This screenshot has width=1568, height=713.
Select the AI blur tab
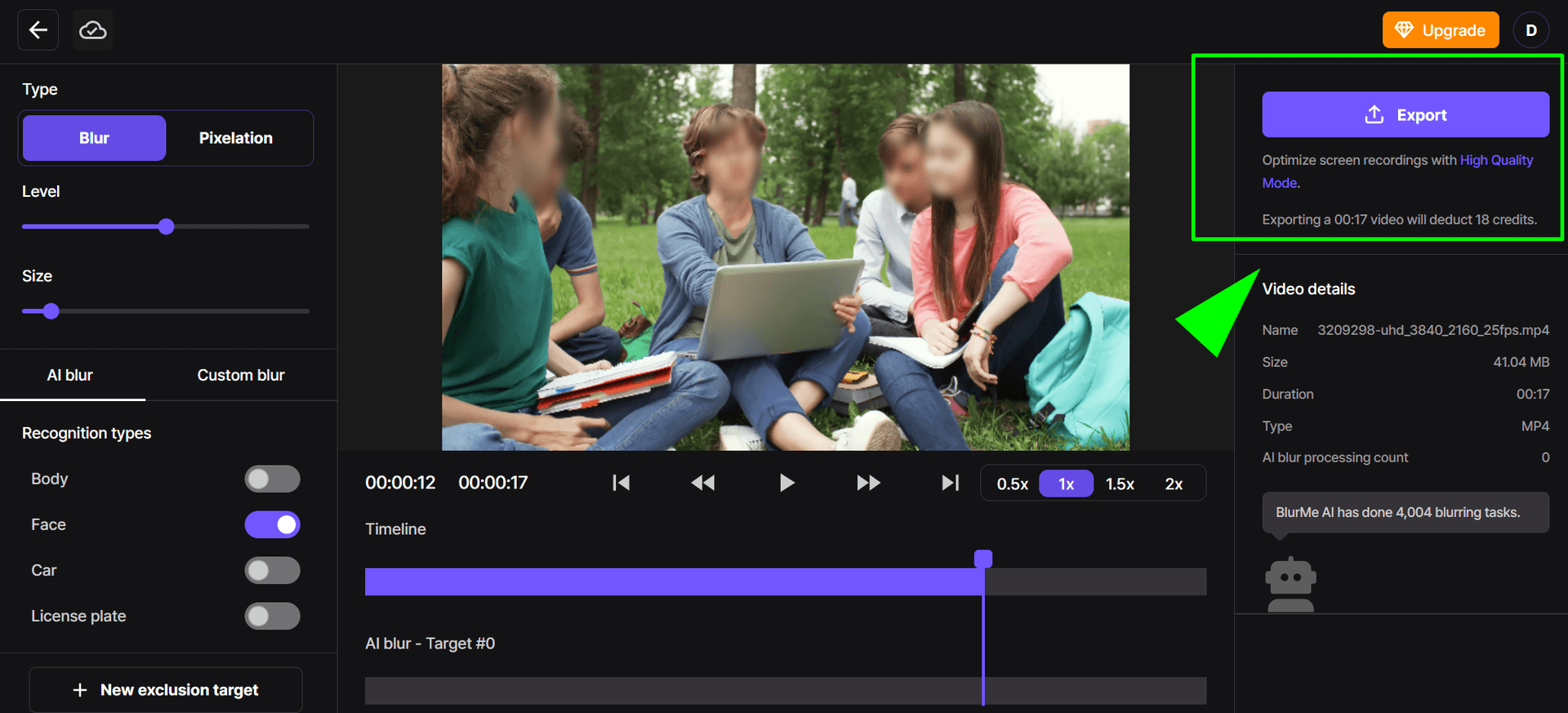[70, 375]
